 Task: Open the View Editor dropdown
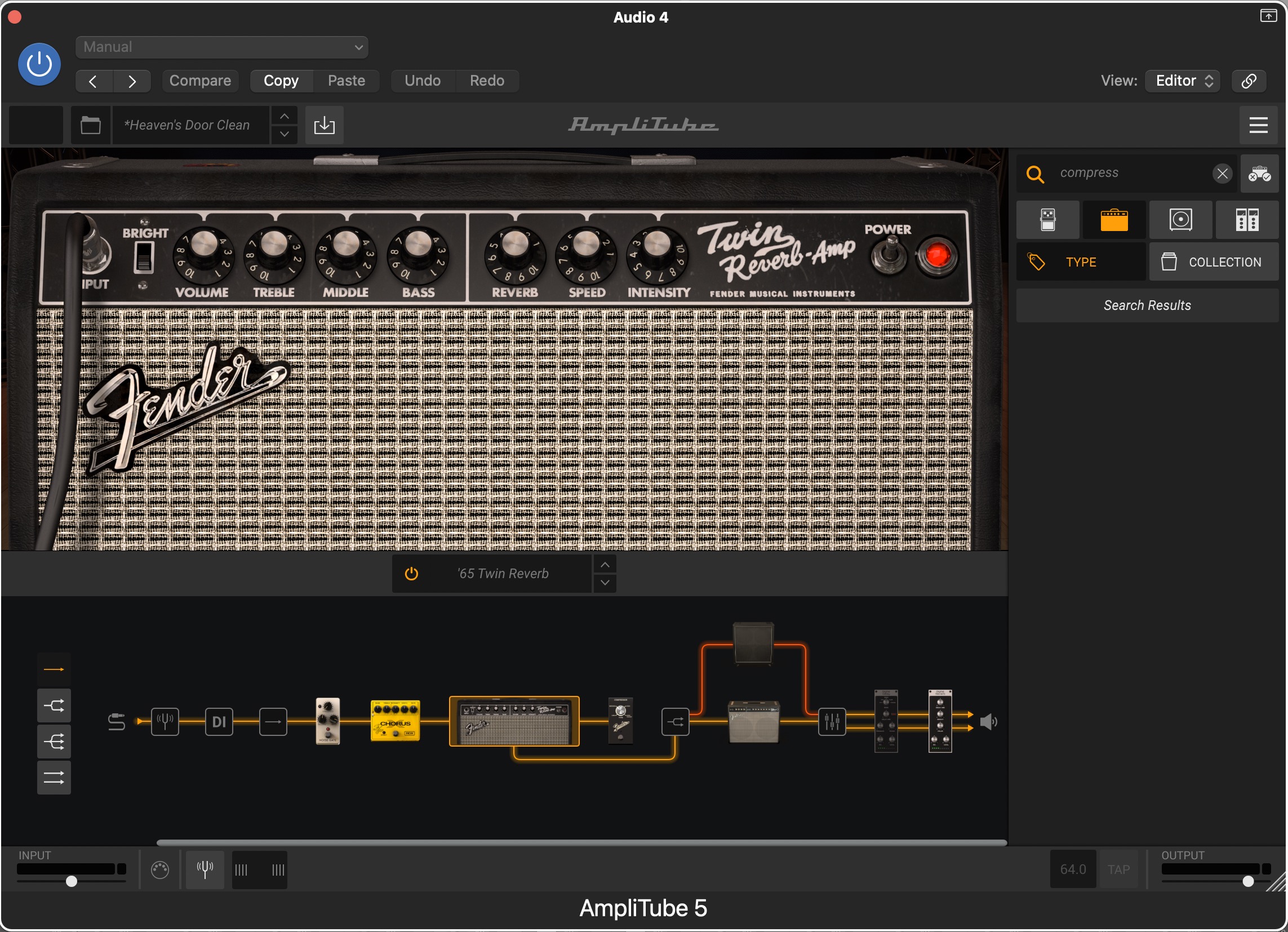(1182, 81)
